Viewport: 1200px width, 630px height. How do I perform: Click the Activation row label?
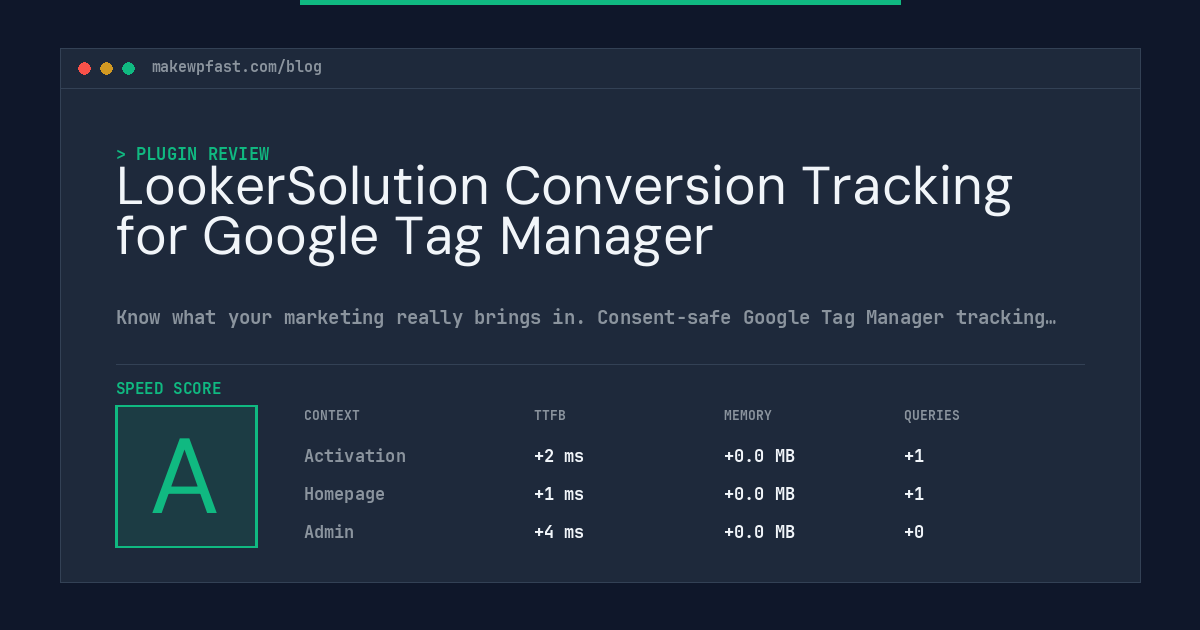pos(355,456)
